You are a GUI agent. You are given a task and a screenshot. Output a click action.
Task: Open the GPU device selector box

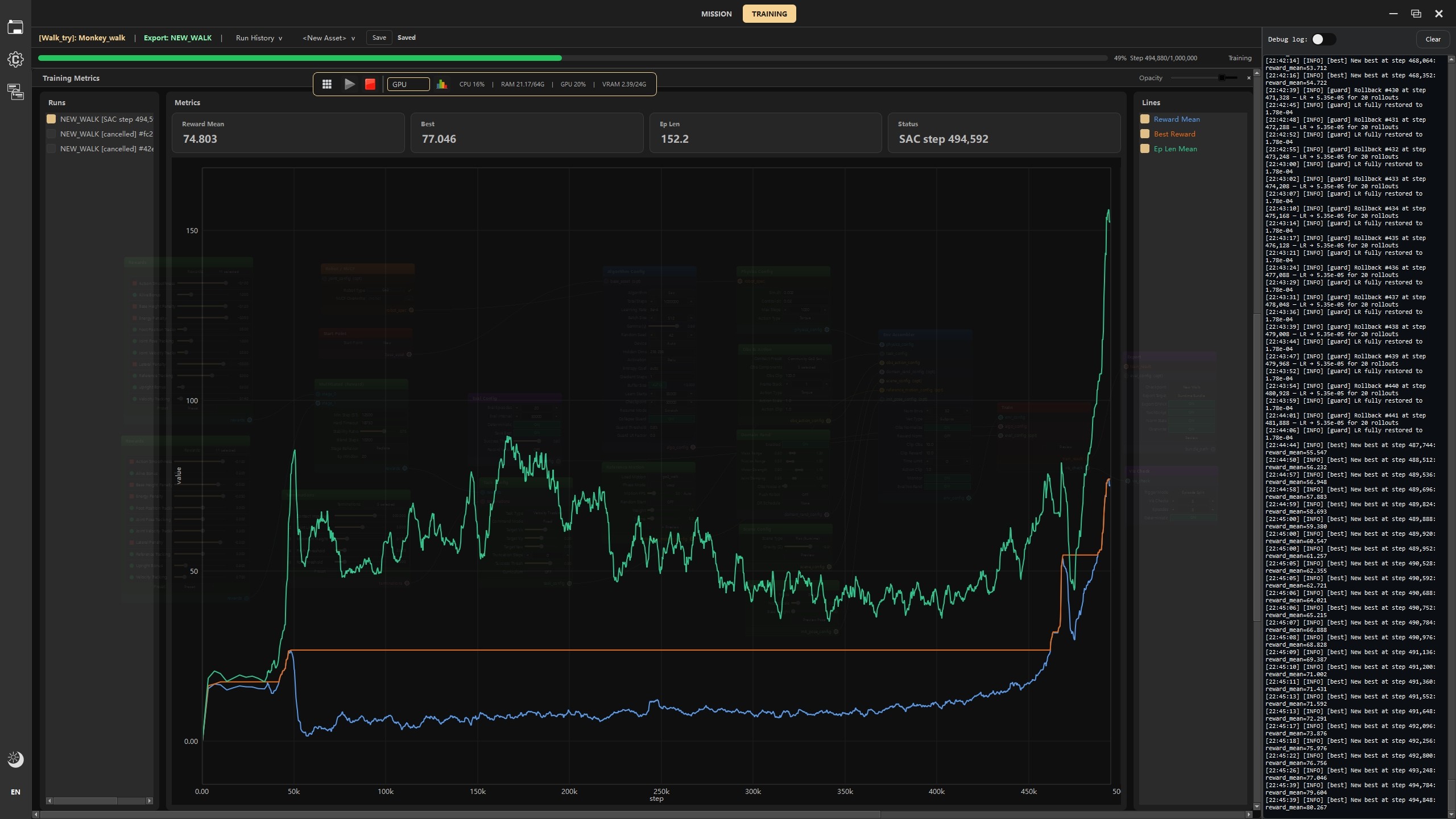(x=408, y=84)
